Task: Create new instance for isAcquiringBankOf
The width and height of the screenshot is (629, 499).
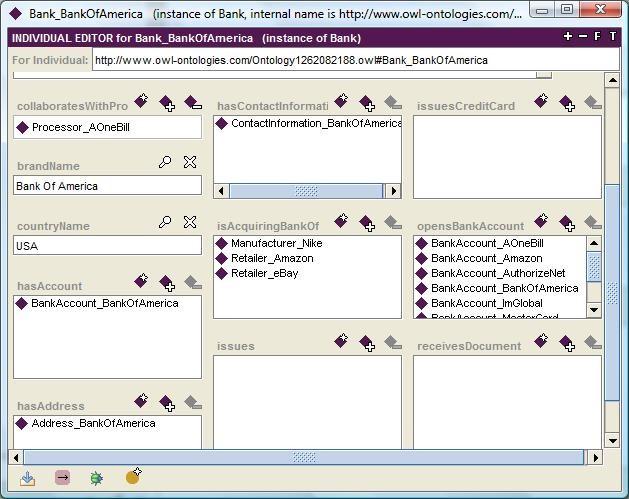Action: point(341,220)
